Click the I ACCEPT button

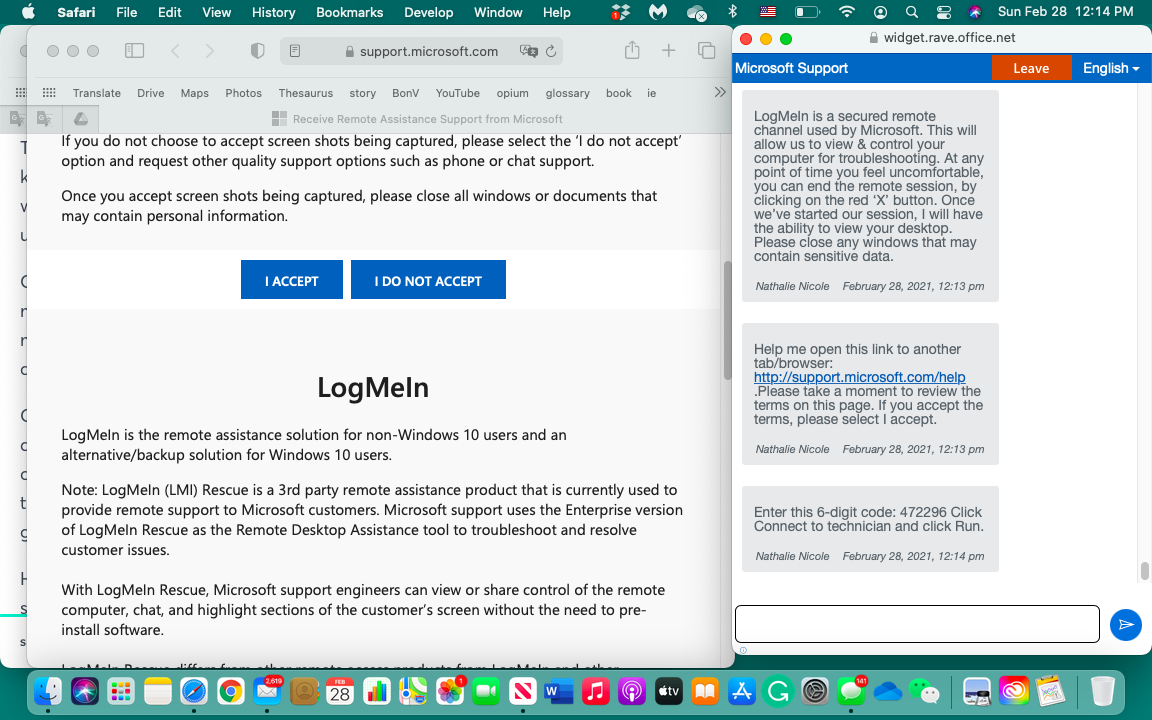tap(291, 280)
